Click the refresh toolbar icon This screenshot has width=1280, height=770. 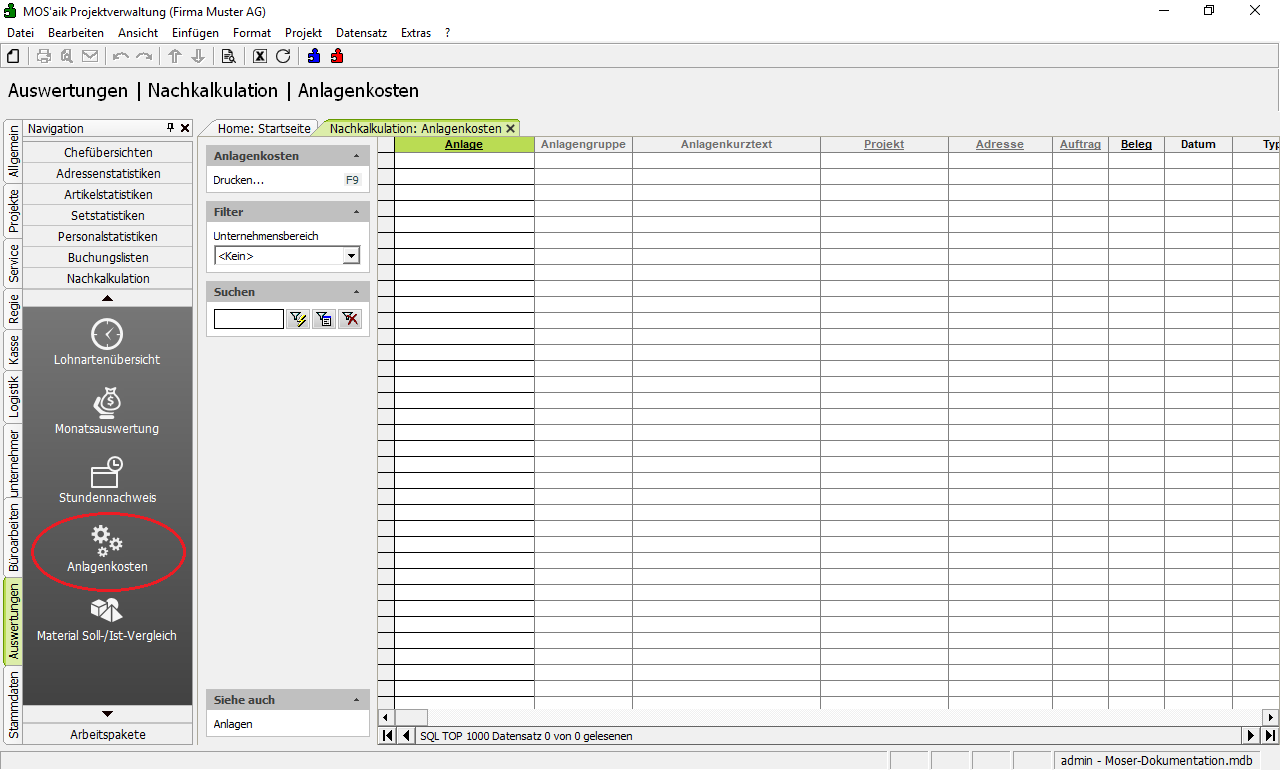point(283,56)
